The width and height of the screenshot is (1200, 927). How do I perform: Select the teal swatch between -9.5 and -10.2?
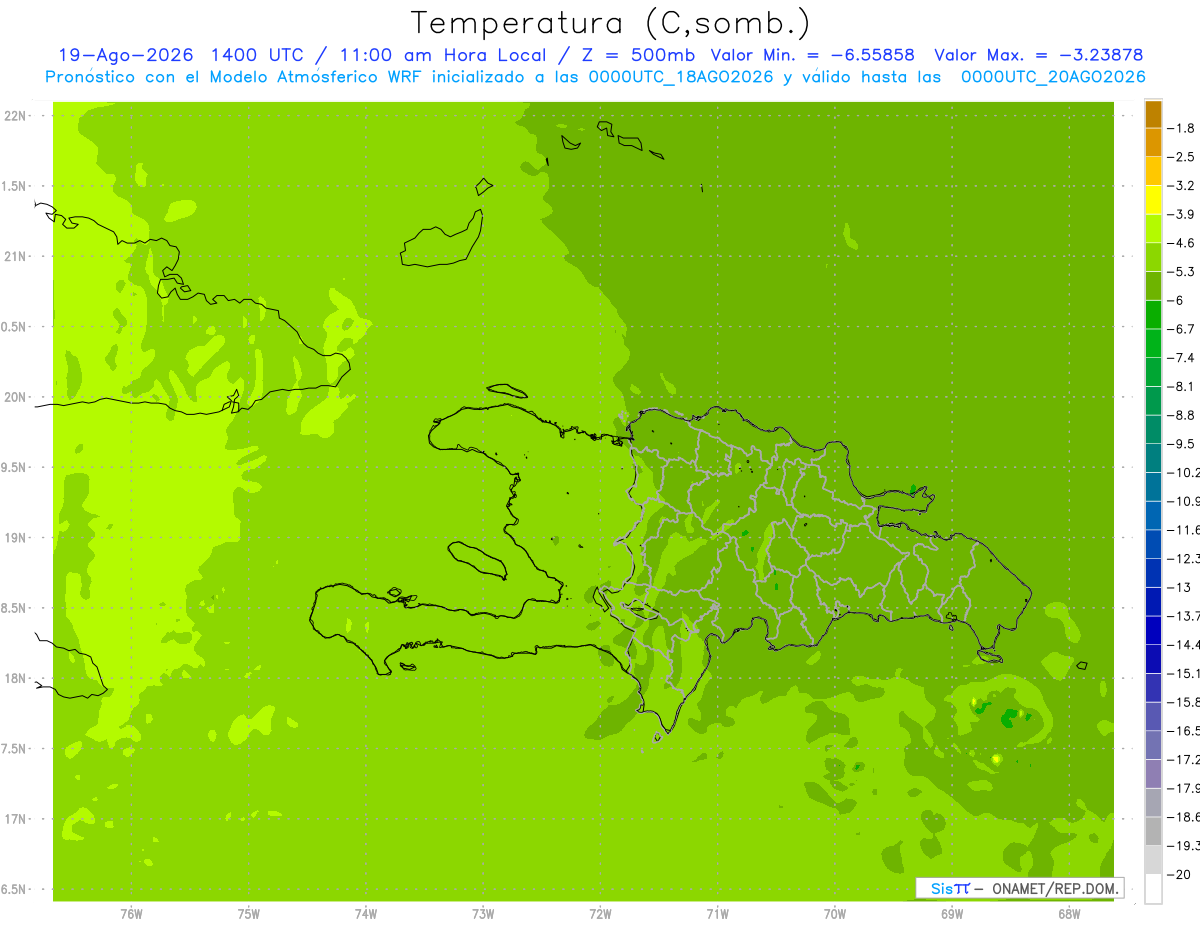tap(1153, 458)
